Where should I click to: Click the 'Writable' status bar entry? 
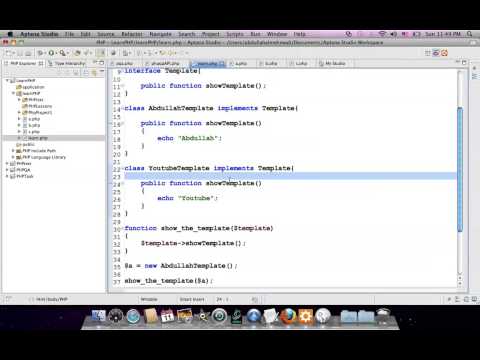tap(149, 299)
